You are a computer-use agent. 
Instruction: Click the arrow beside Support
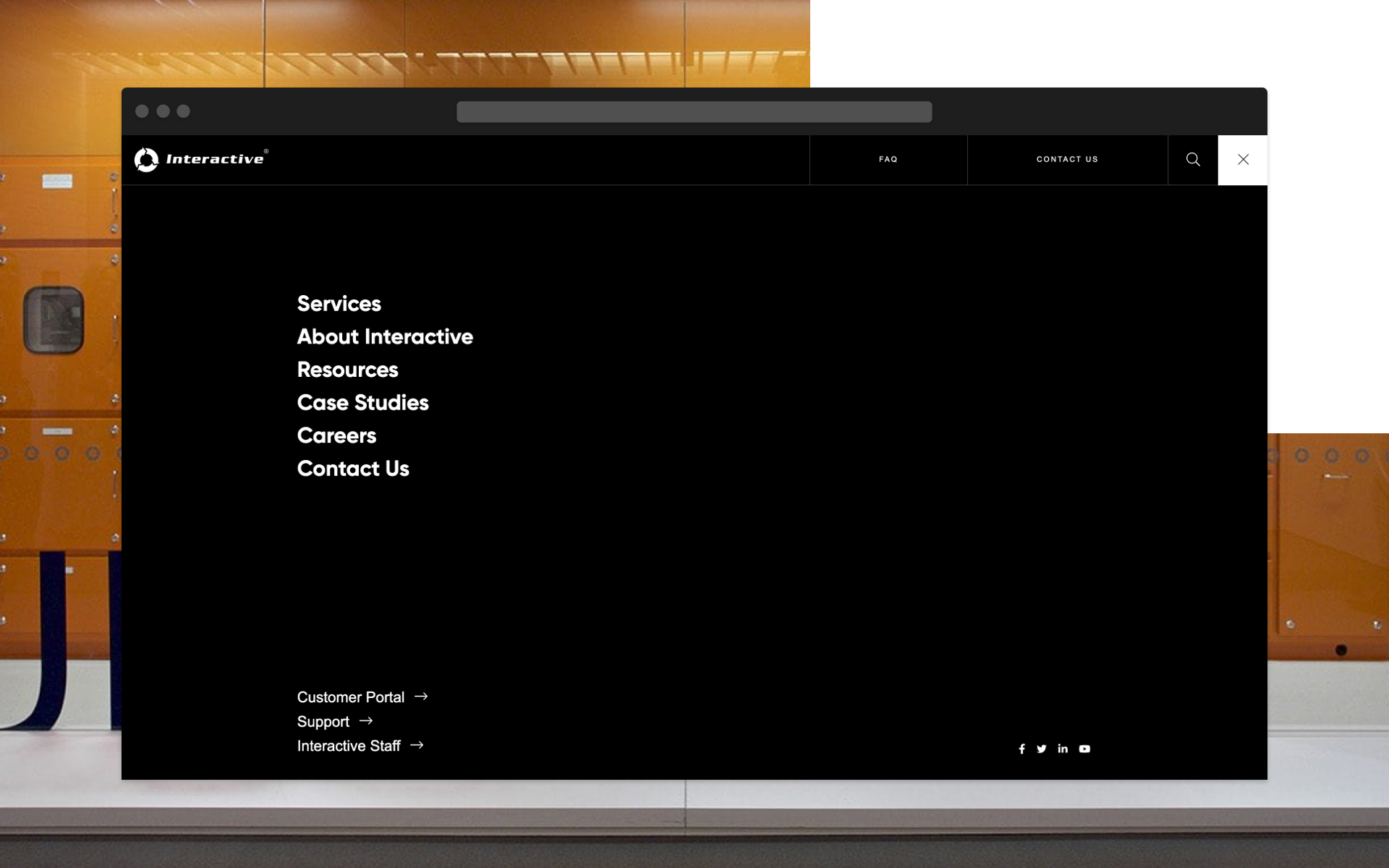click(366, 721)
